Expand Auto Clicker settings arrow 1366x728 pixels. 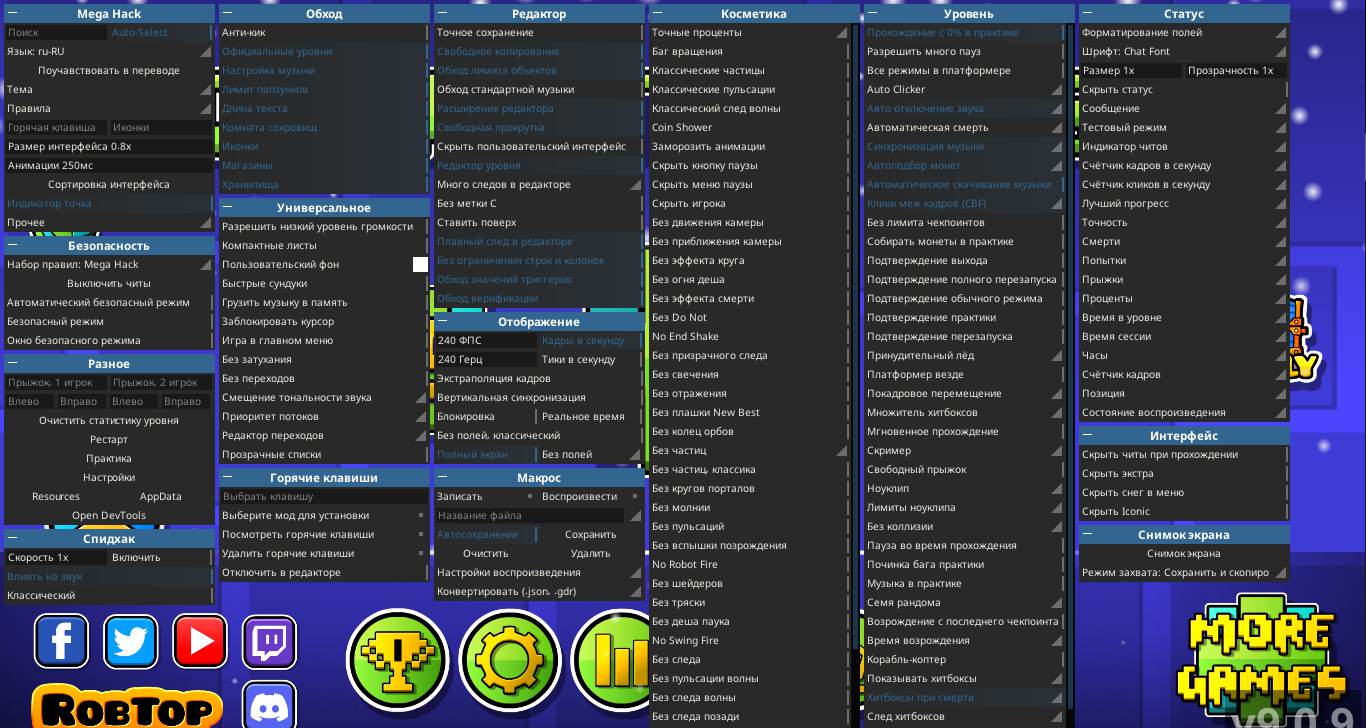click(1056, 90)
